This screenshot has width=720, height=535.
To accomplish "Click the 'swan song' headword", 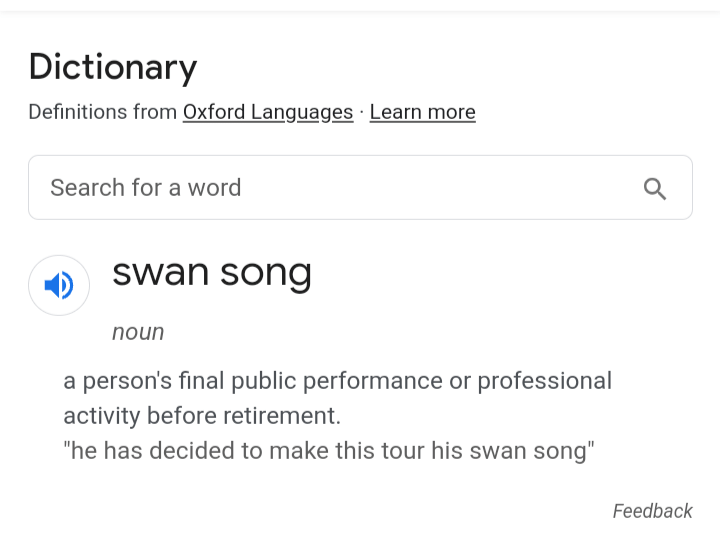I will pos(212,273).
